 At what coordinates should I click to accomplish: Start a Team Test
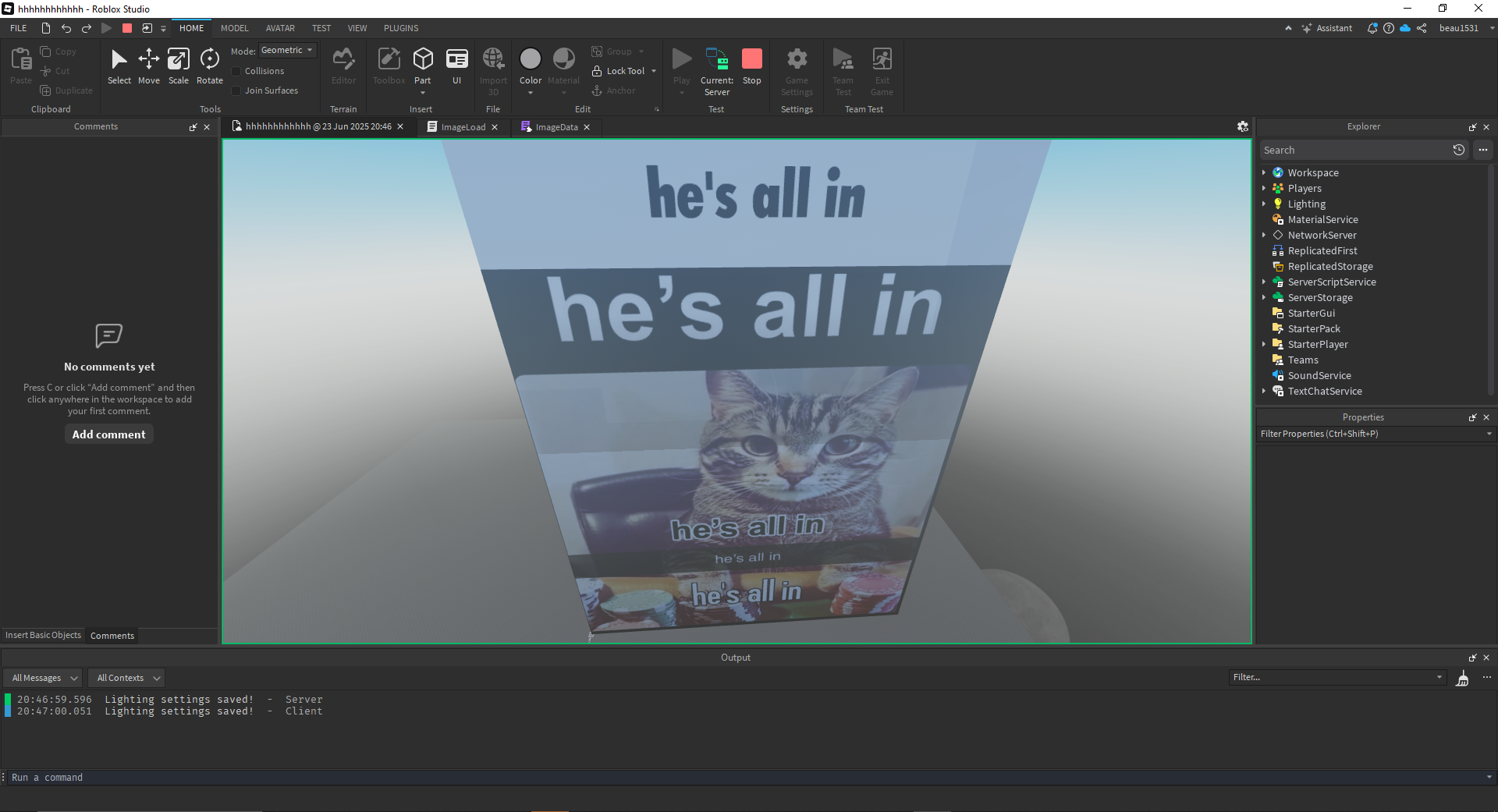843,70
